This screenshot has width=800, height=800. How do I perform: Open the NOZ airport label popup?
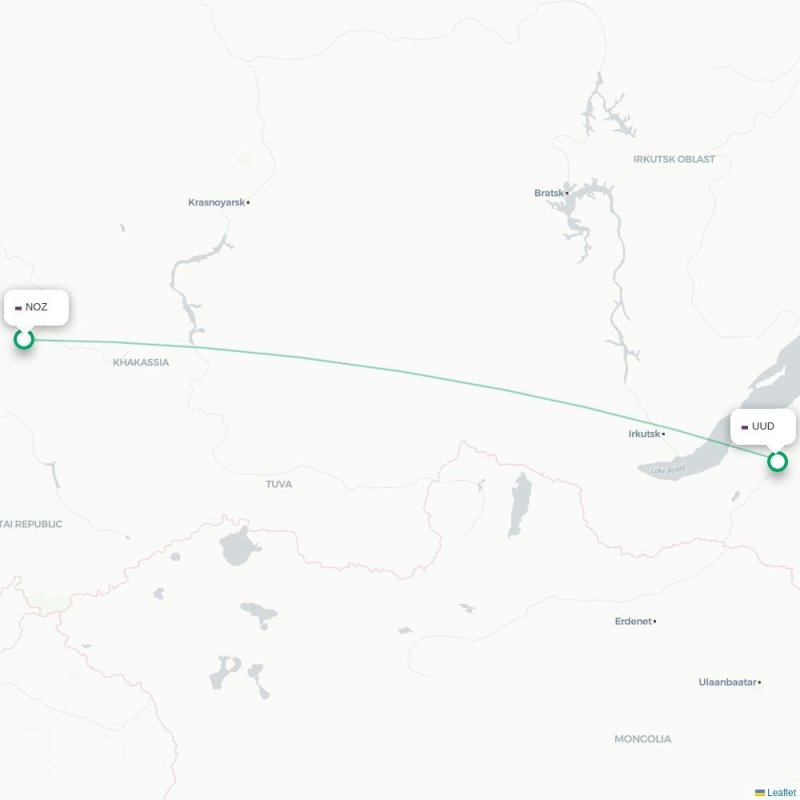click(36, 307)
